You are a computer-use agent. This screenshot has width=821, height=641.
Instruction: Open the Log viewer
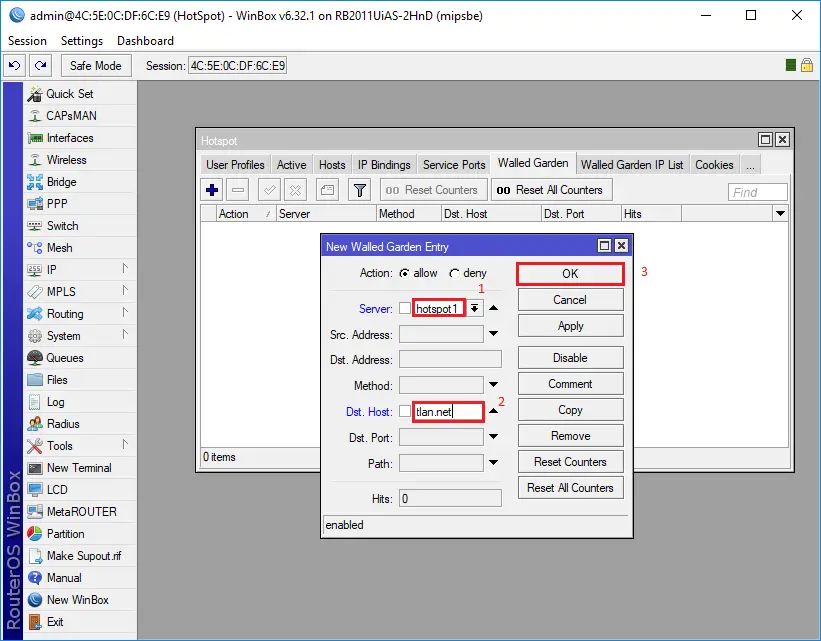coord(56,402)
